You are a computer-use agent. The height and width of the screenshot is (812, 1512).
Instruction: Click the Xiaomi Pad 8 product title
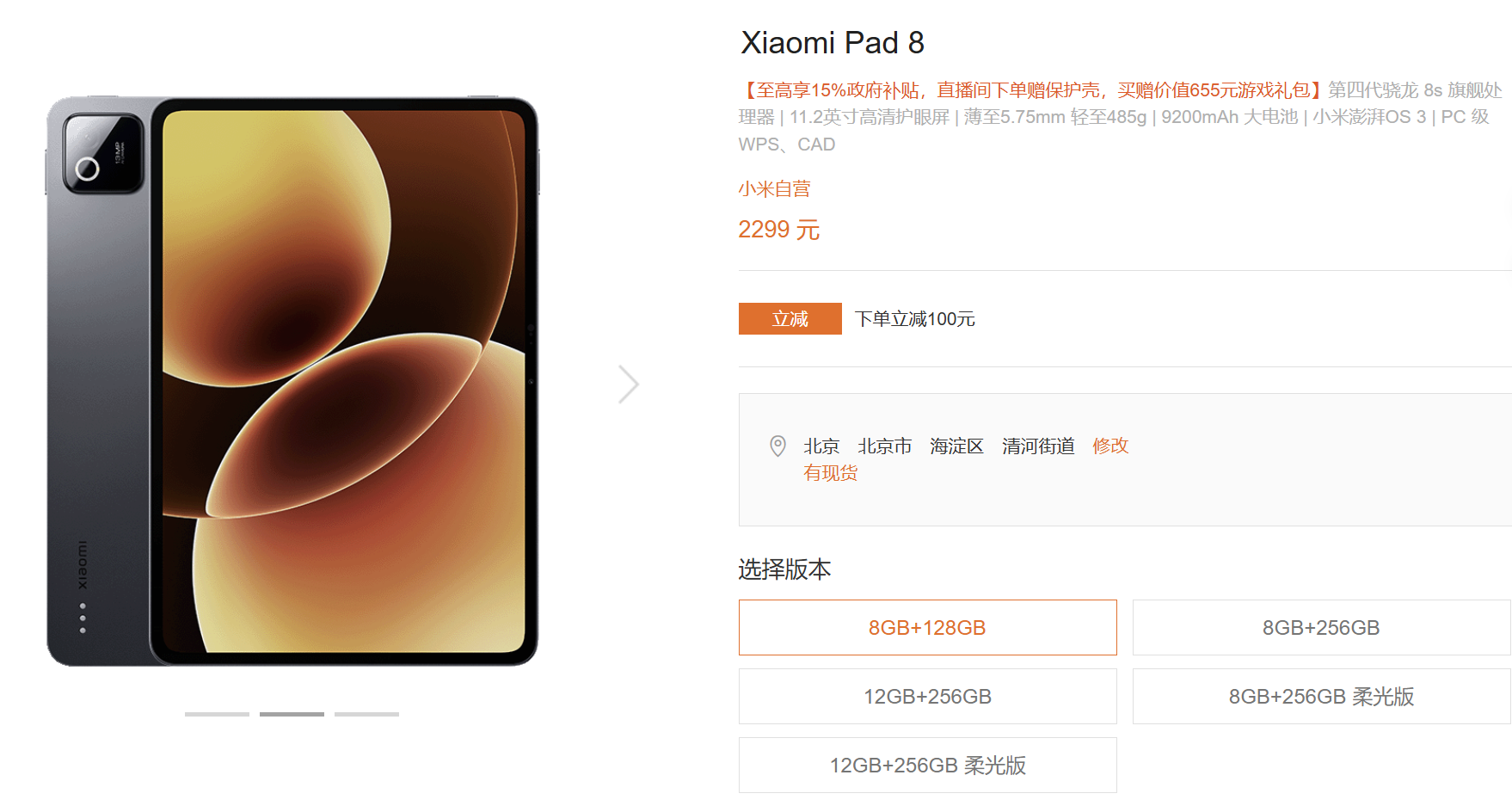833,43
